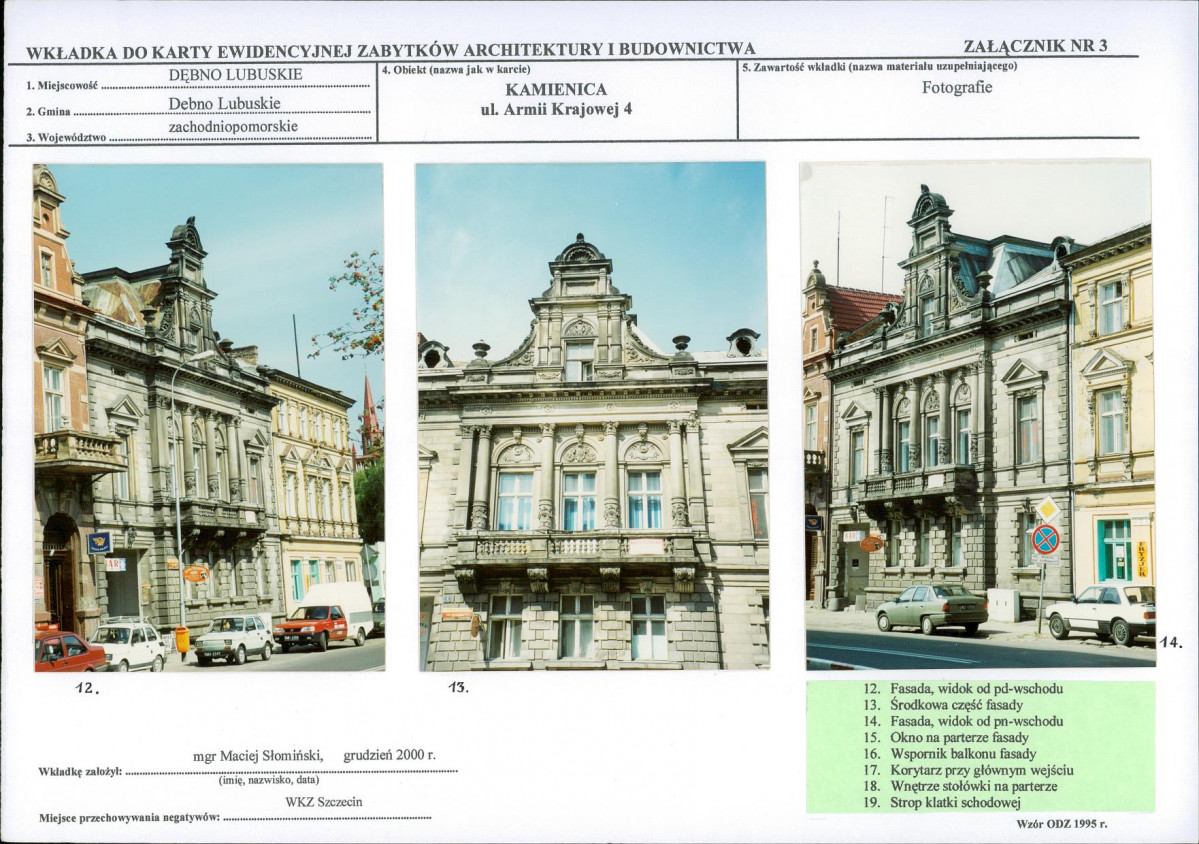The width and height of the screenshot is (1199, 844).
Task: Click the blue post office sign in left photo
Action: coord(98,542)
